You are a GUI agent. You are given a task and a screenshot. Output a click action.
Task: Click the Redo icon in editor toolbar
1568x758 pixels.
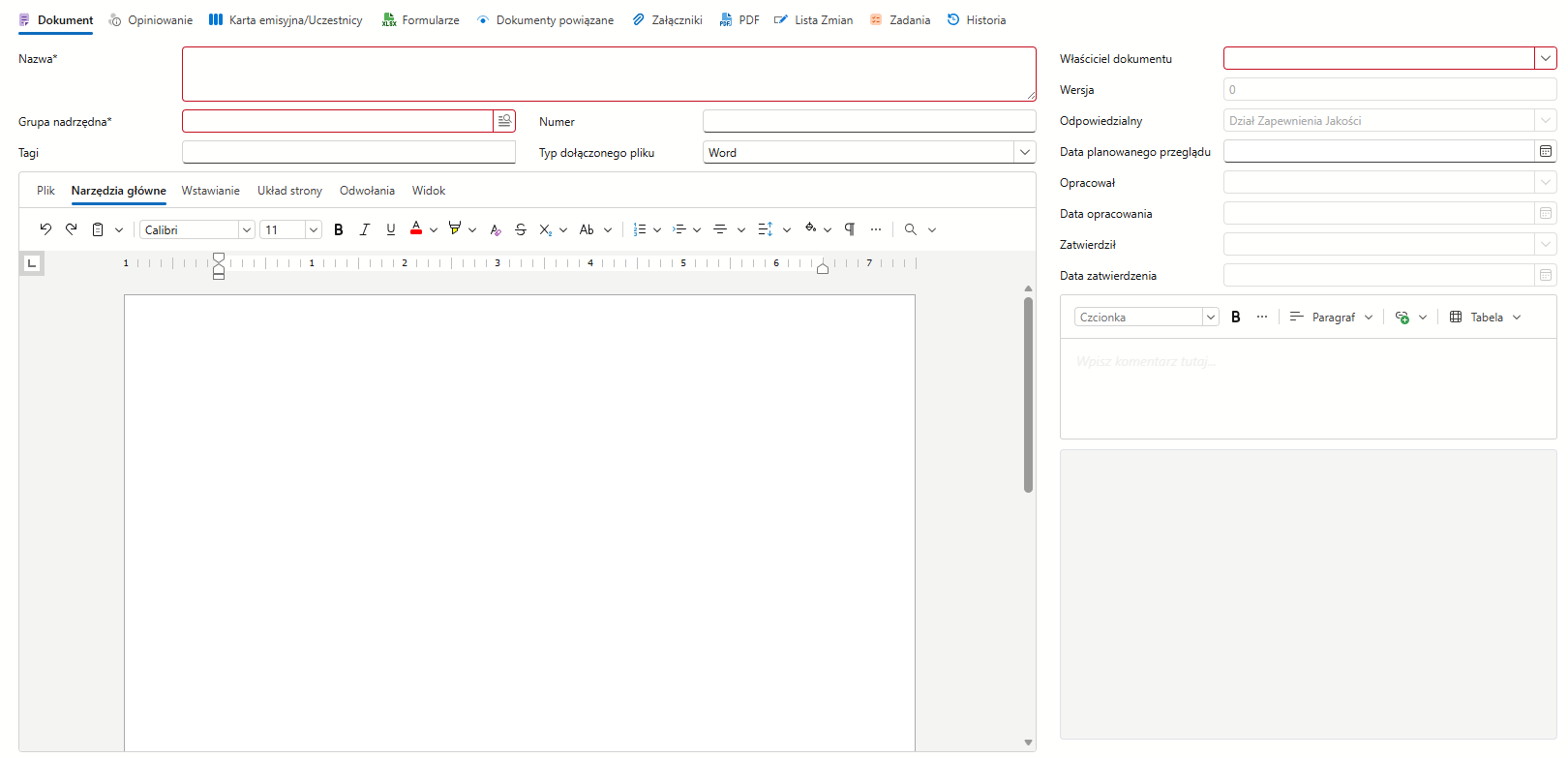pos(72,229)
